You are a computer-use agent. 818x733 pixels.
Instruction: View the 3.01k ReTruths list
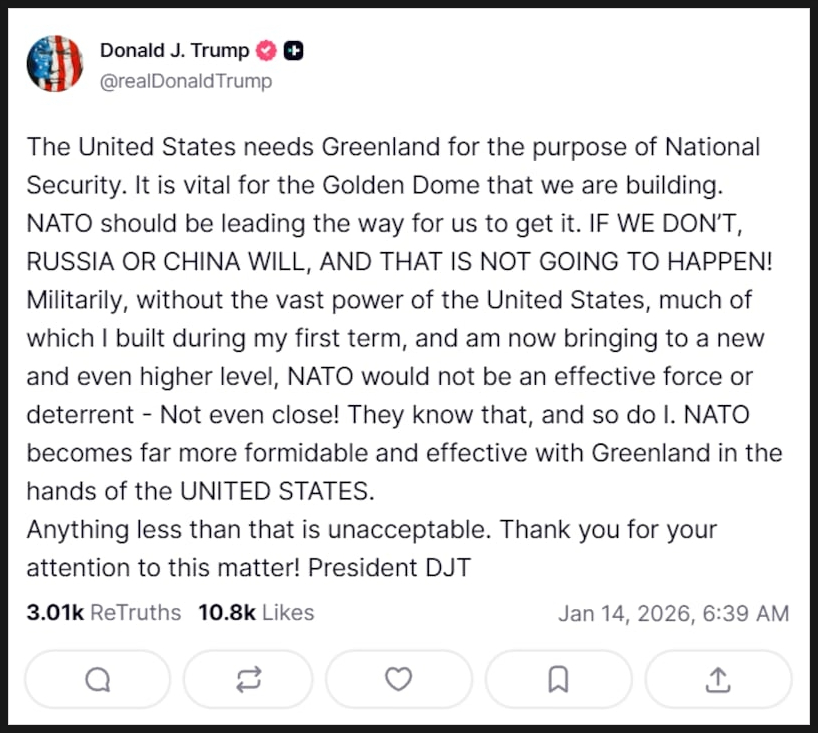[x=104, y=612]
